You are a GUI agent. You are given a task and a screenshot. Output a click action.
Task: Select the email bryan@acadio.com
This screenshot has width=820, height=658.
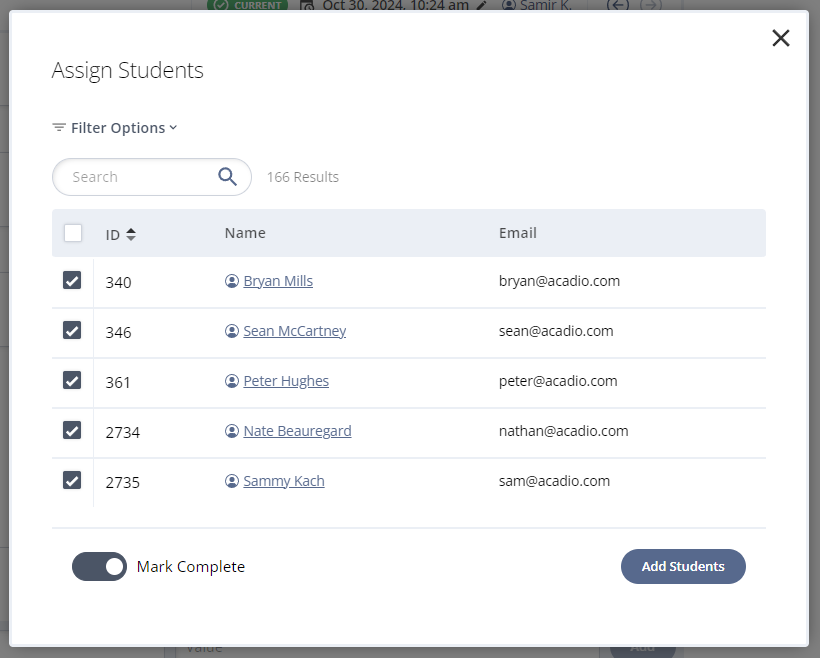click(x=559, y=281)
